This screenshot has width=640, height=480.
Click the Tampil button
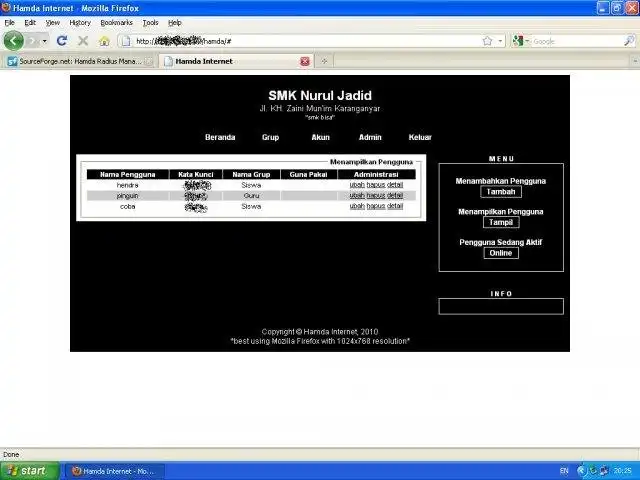point(501,222)
